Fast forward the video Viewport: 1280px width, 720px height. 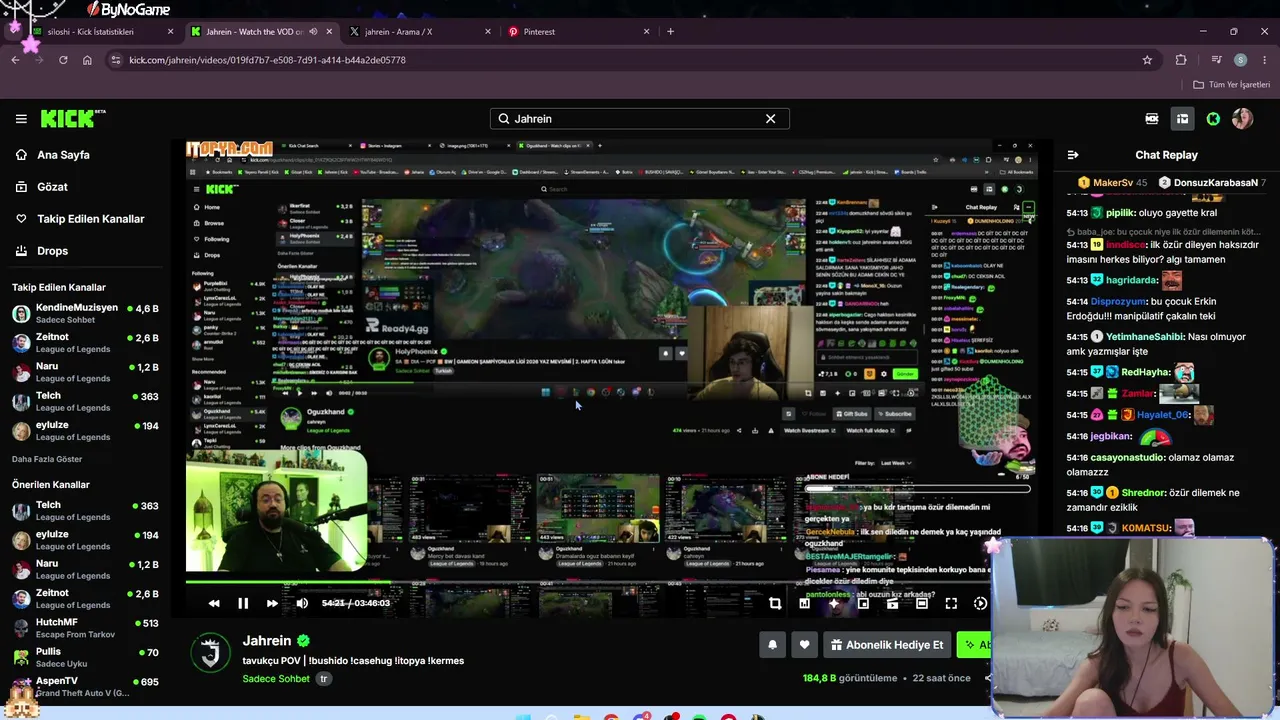[x=272, y=603]
